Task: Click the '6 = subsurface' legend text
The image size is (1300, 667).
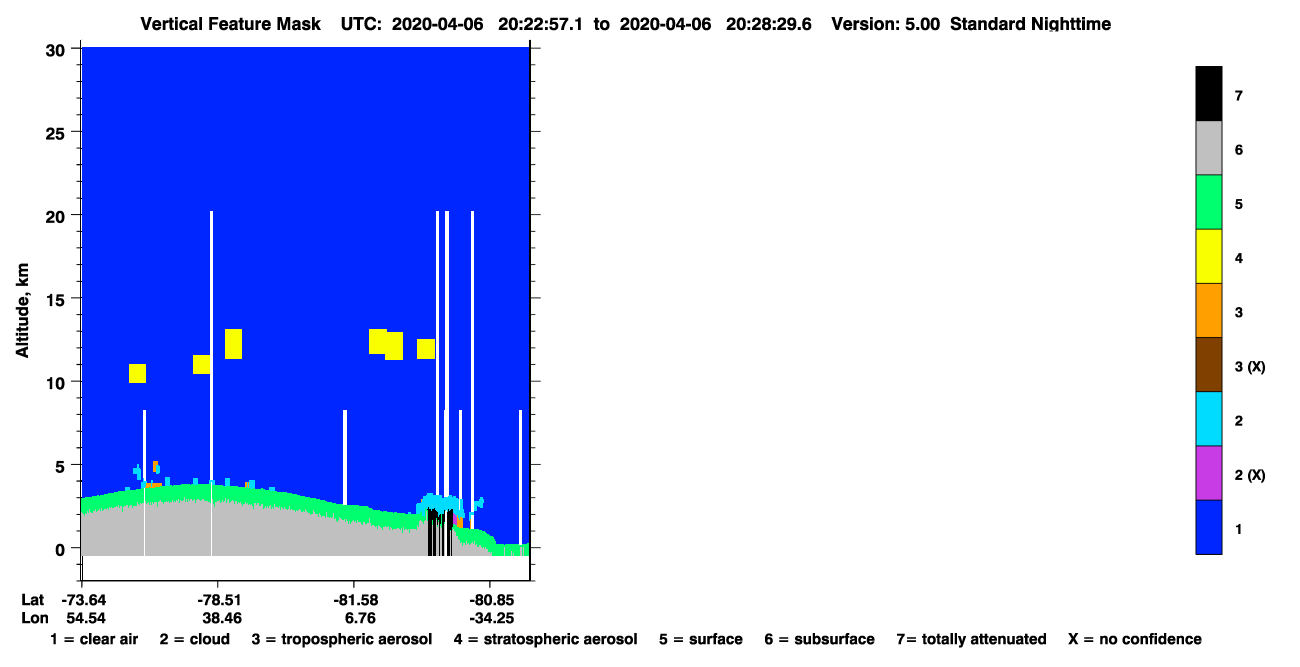Action: (819, 639)
